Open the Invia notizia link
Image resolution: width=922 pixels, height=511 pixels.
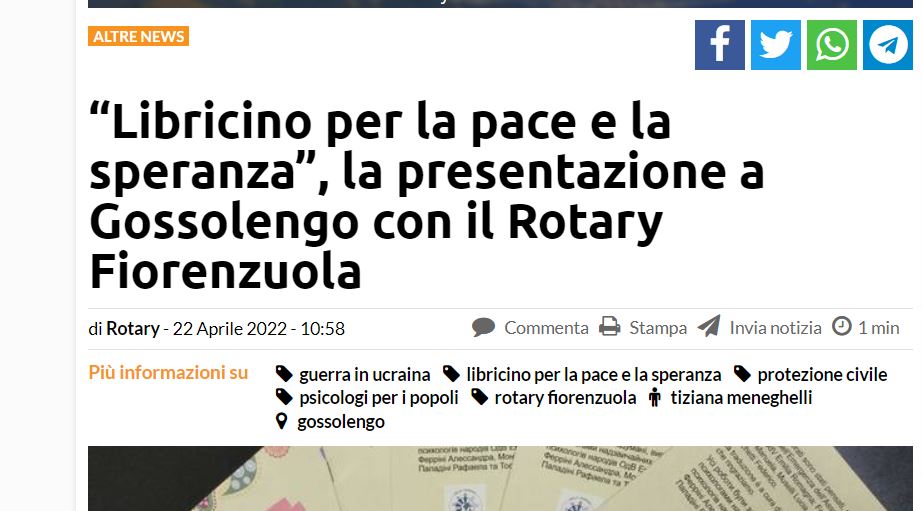pyautogui.click(x=776, y=328)
